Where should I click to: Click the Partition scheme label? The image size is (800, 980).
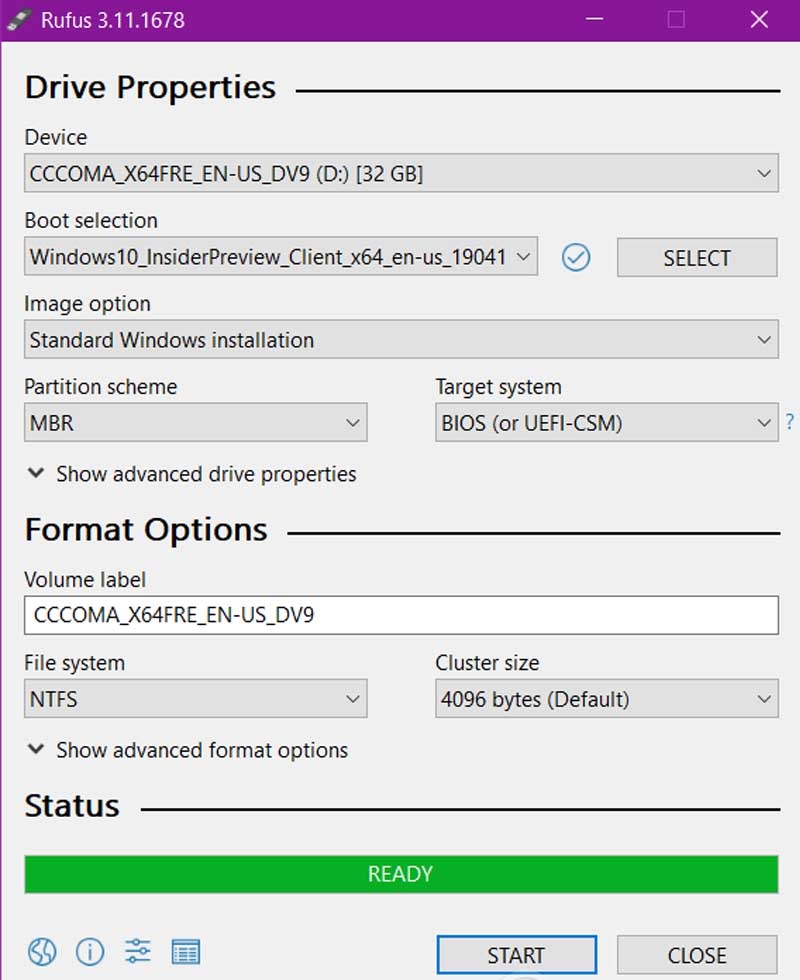tap(101, 386)
